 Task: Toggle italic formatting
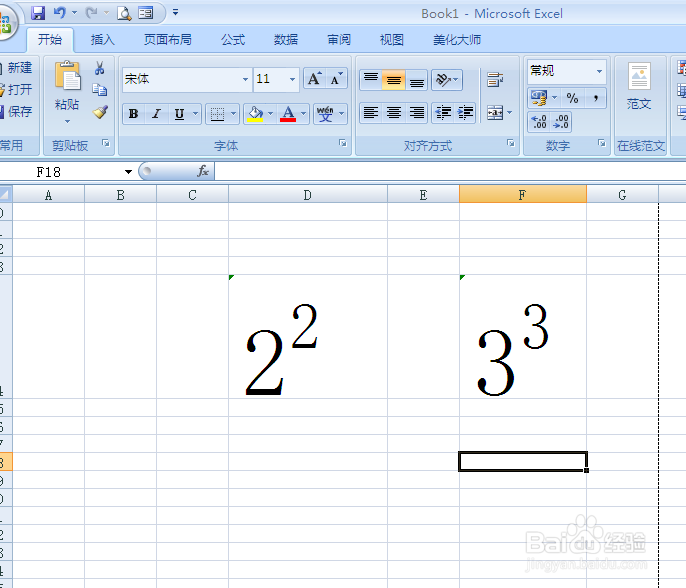tap(156, 114)
